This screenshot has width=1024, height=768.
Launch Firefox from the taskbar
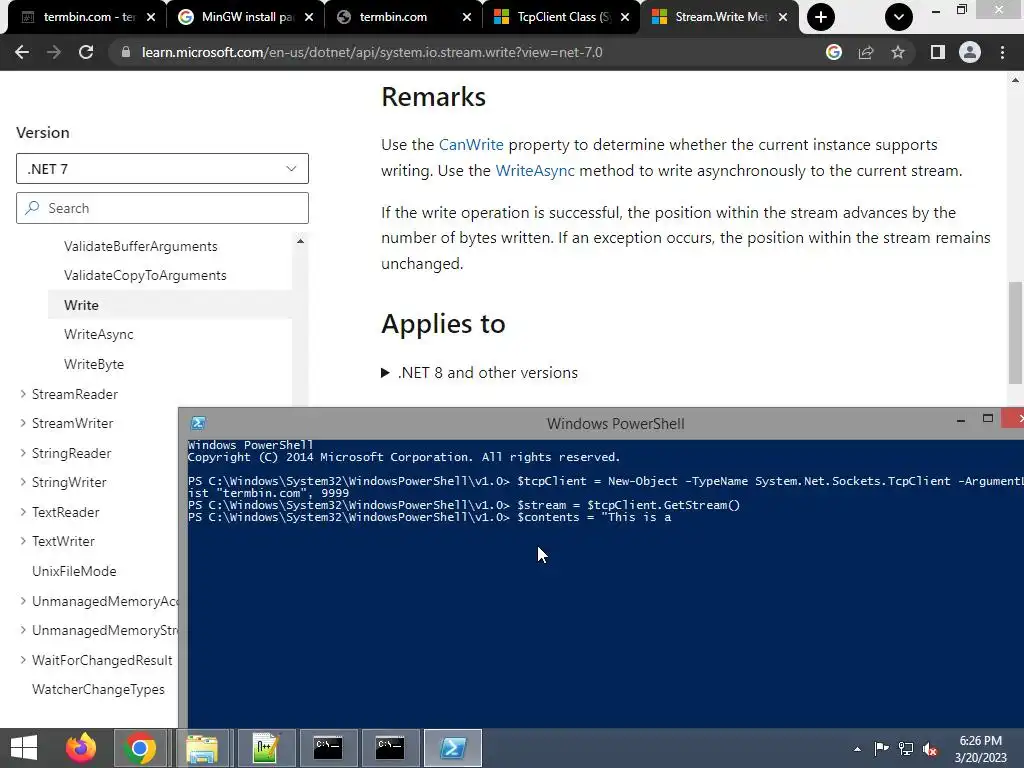coord(81,748)
